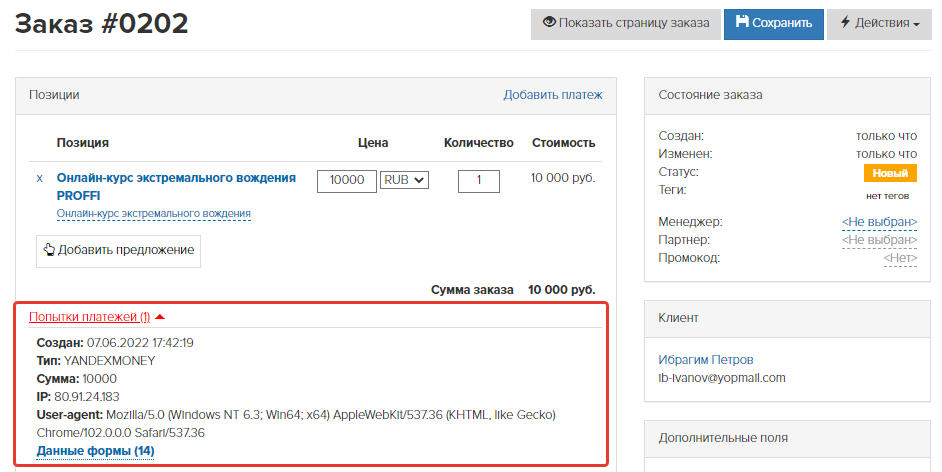Image resolution: width=942 pixels, height=472 pixels.
Task: Collapse payment attempts via red triangle
Action: pos(160,316)
